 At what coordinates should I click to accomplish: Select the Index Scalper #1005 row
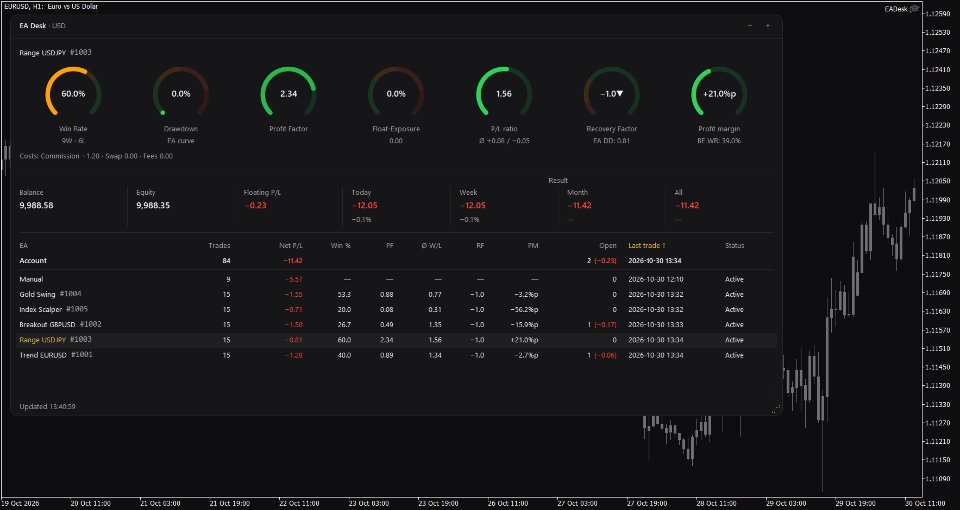click(x=396, y=310)
